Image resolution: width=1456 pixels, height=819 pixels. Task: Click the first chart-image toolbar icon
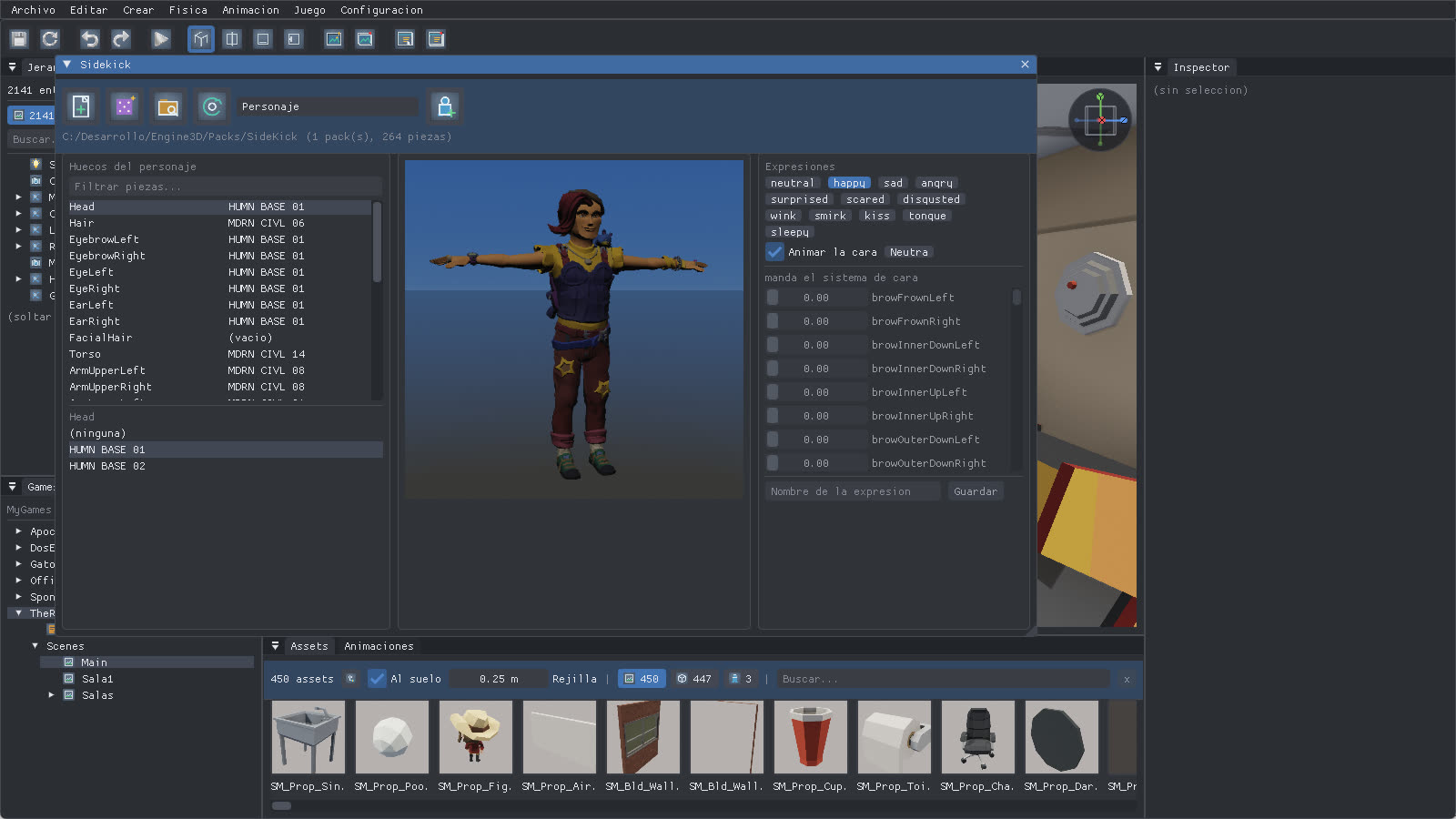(334, 39)
